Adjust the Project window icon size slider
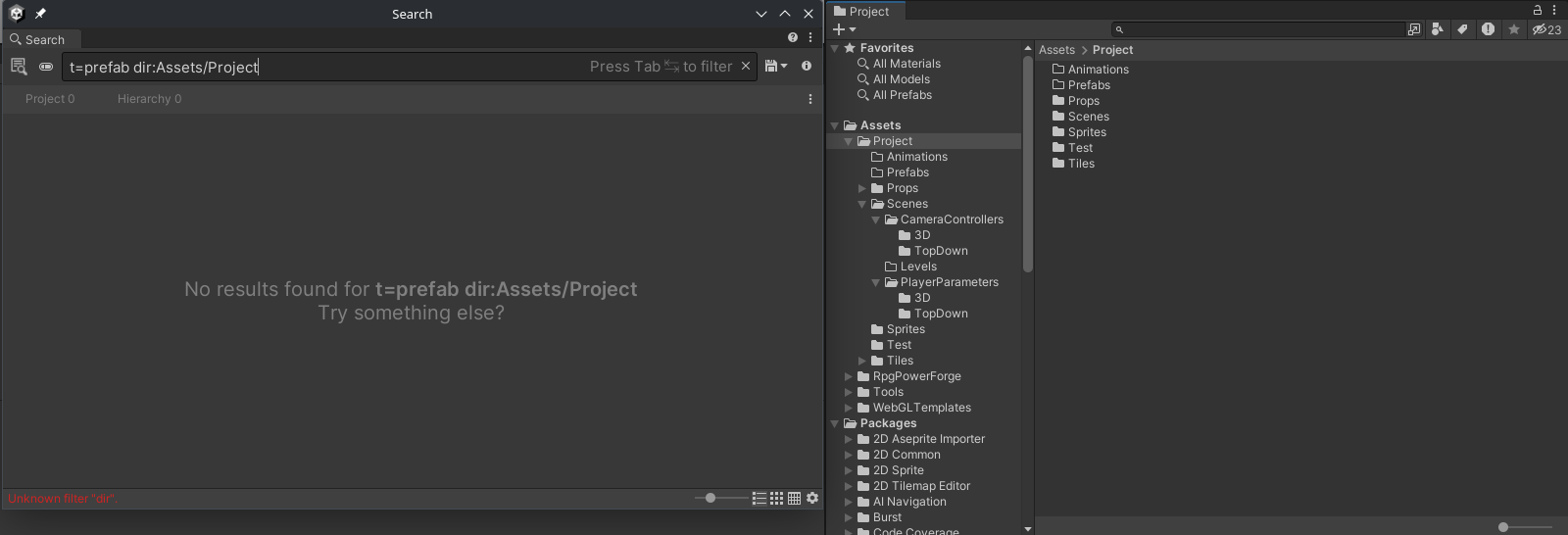The height and width of the screenshot is (535, 1568). [x=1503, y=527]
